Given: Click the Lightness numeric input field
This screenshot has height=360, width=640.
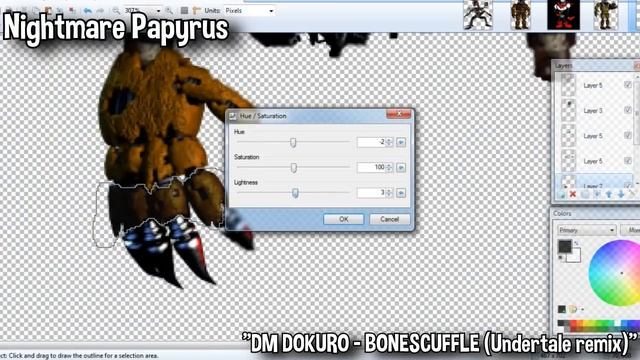Looking at the screenshot, I should (371, 193).
